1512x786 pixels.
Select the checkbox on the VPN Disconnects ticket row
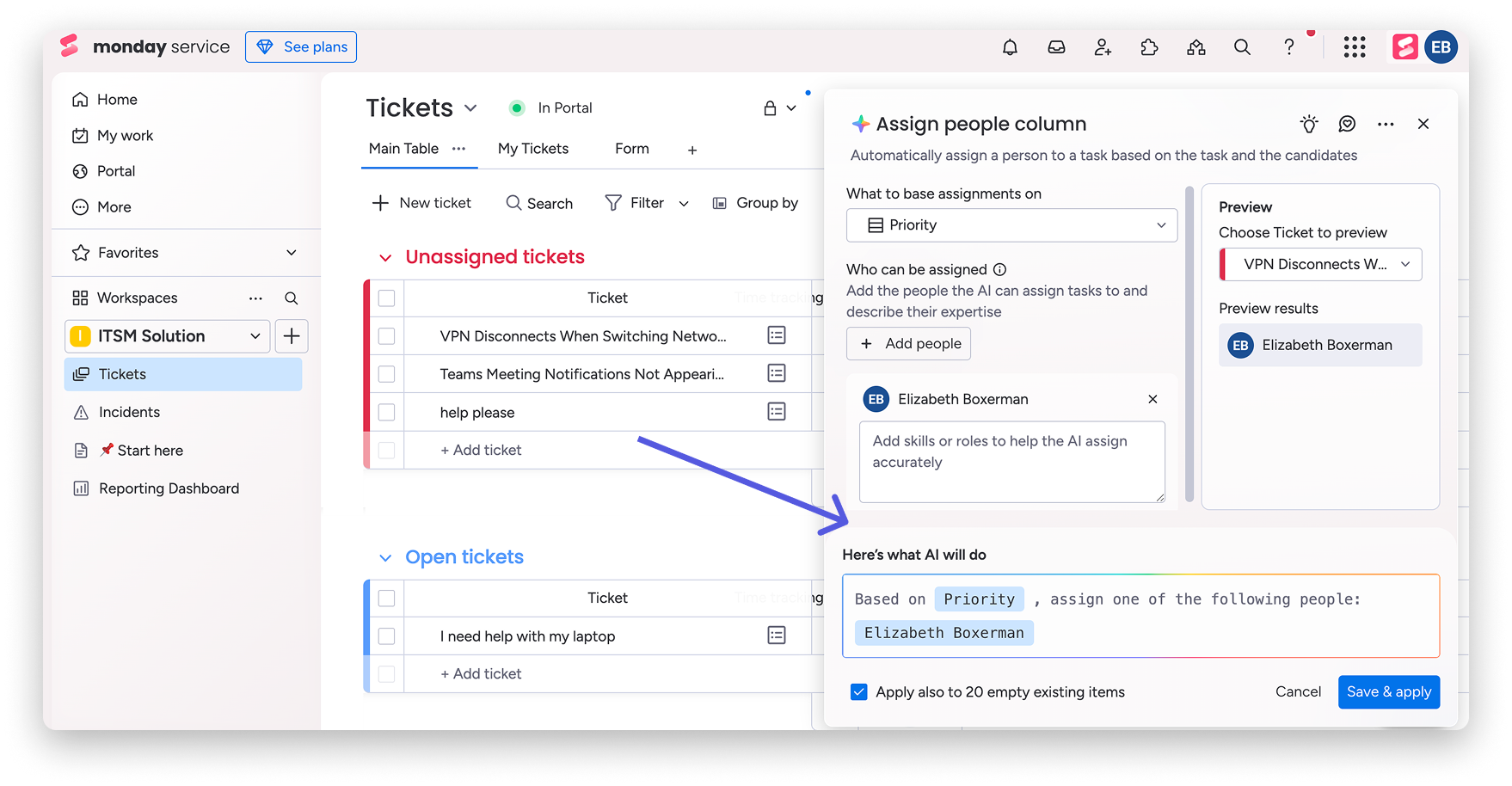tap(386, 335)
